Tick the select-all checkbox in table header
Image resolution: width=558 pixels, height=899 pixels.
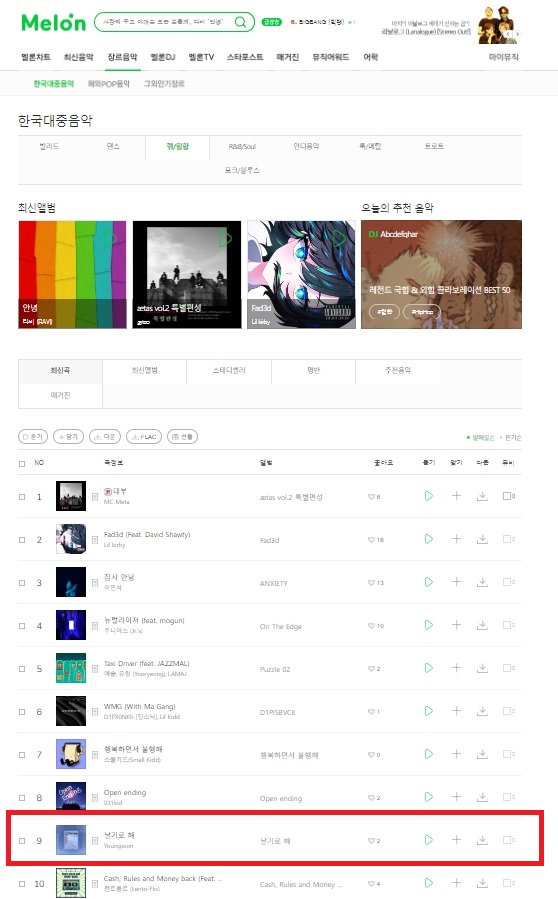coord(22,463)
